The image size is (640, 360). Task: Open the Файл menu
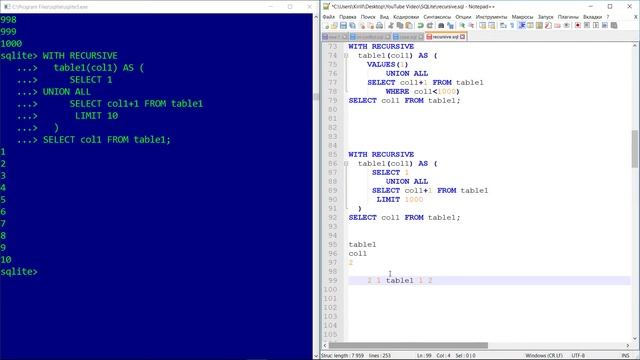[x=329, y=17]
